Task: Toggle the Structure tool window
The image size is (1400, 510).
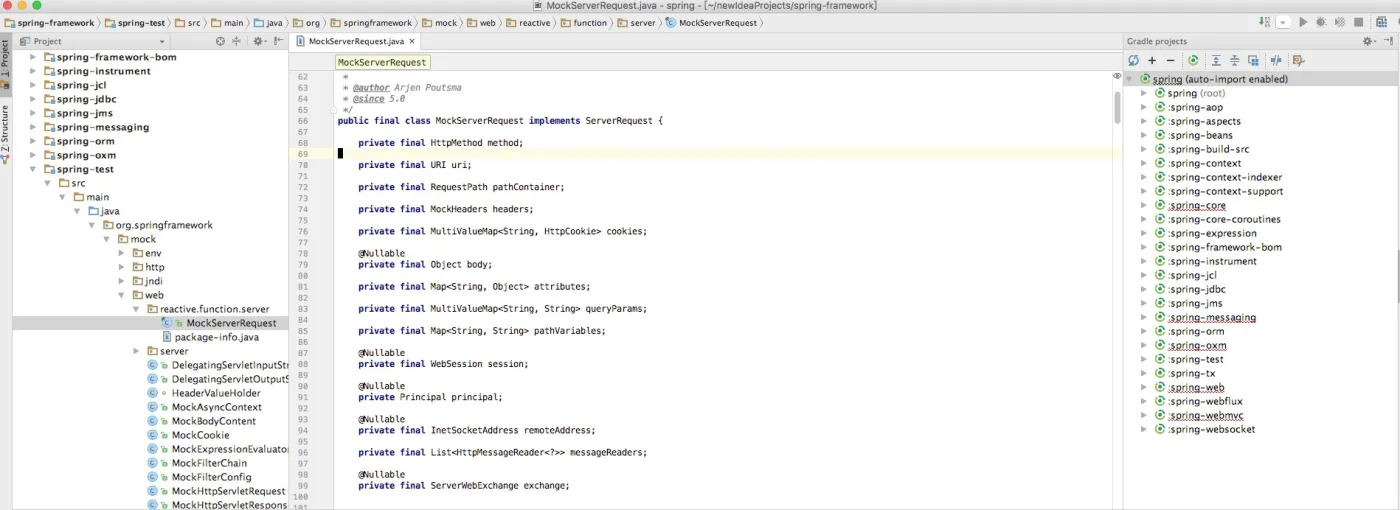Action: tap(5, 128)
